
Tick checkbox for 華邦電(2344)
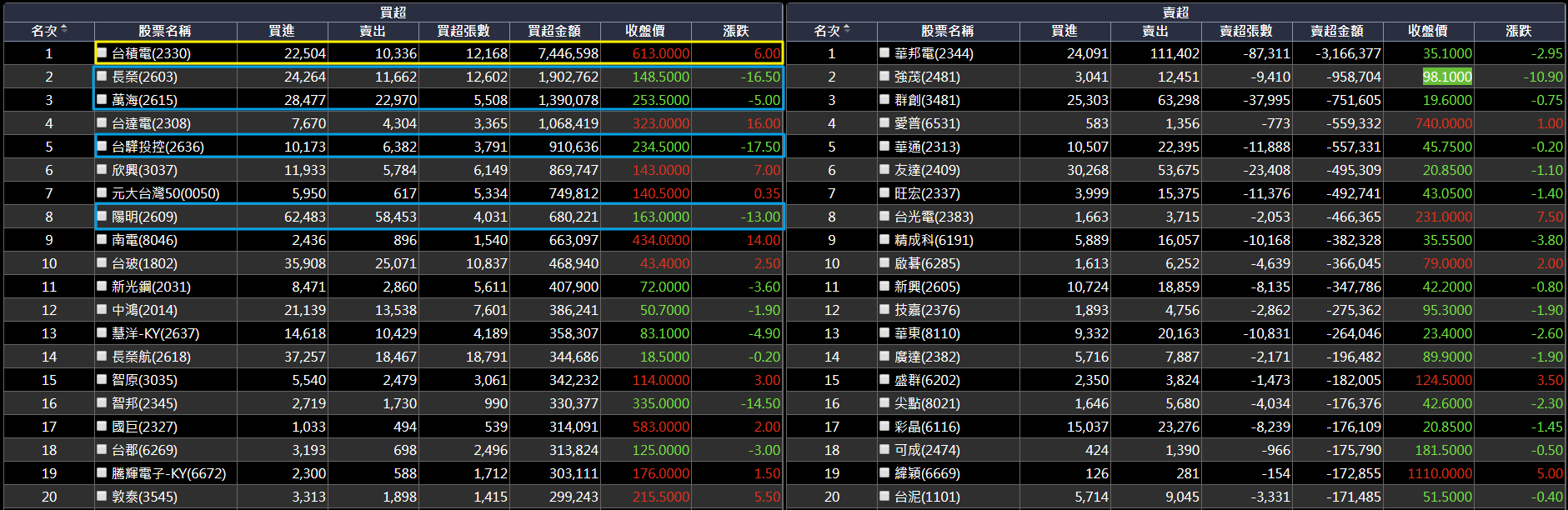coord(884,52)
